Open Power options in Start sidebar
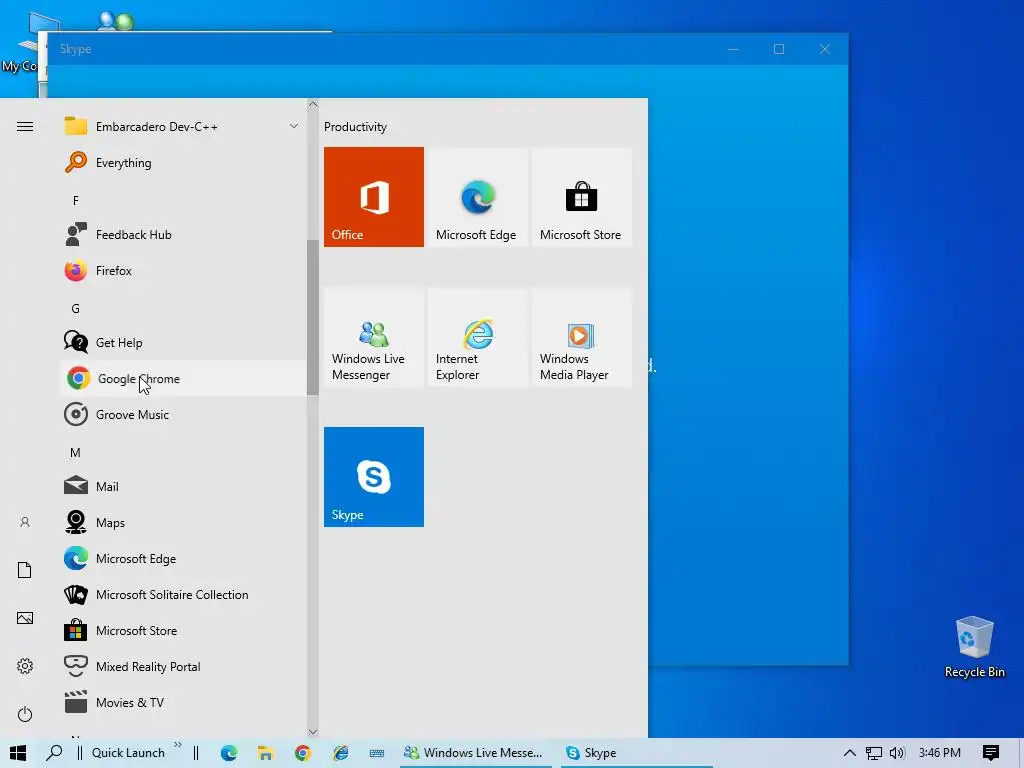Screen dimensions: 1024x768 [25, 714]
